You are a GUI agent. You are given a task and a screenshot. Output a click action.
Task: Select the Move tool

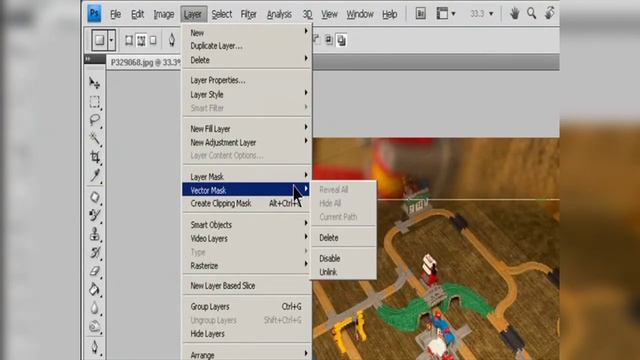(x=95, y=83)
